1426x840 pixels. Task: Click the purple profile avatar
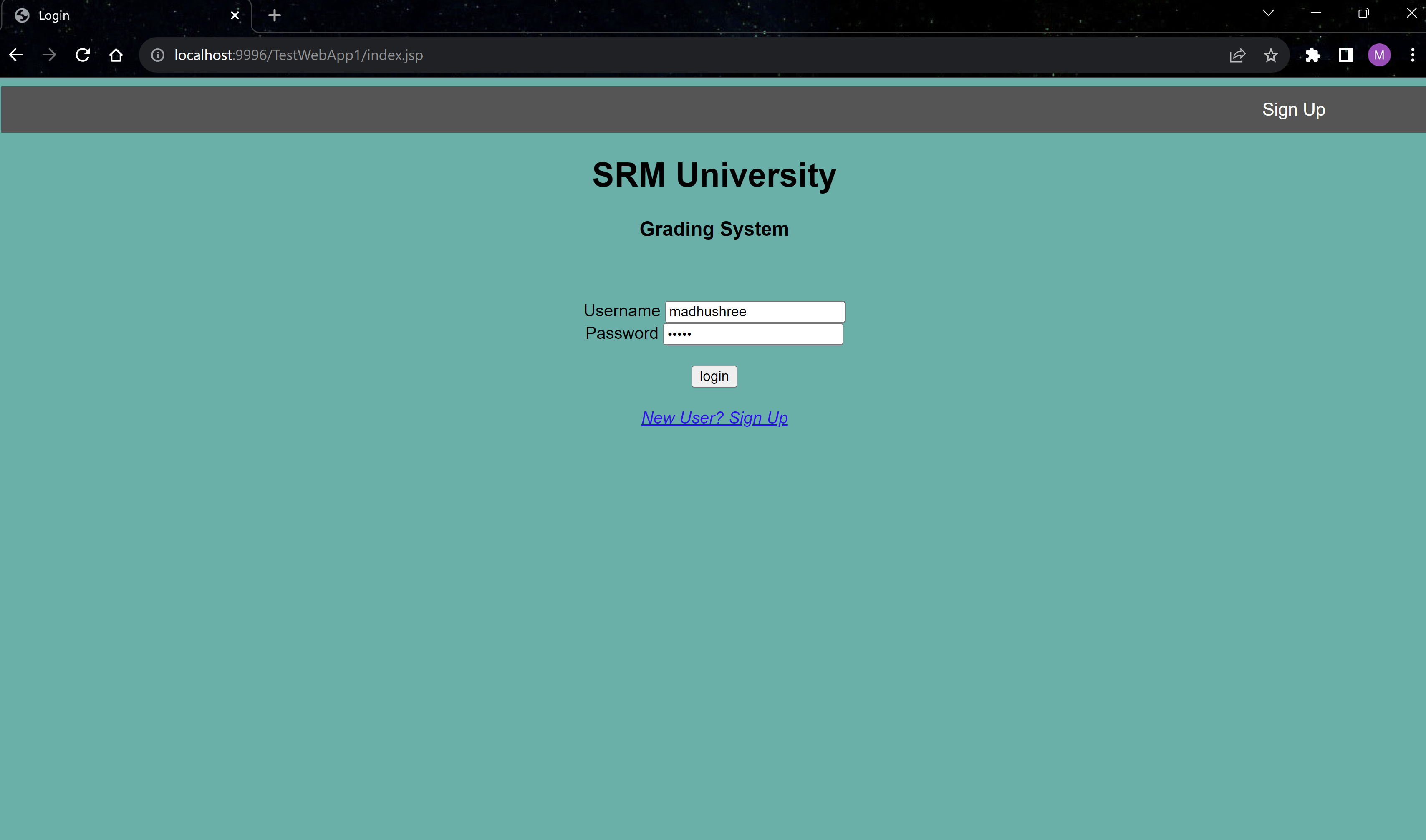tap(1379, 55)
